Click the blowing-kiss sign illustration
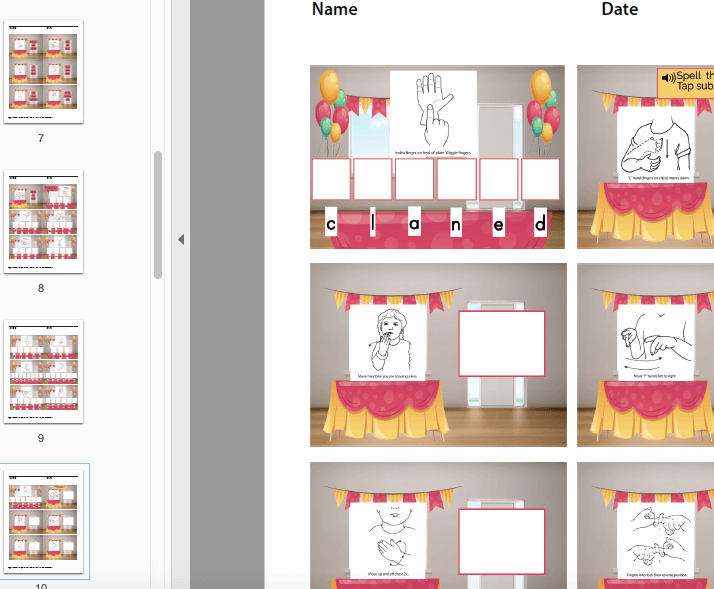 pyautogui.click(x=388, y=342)
